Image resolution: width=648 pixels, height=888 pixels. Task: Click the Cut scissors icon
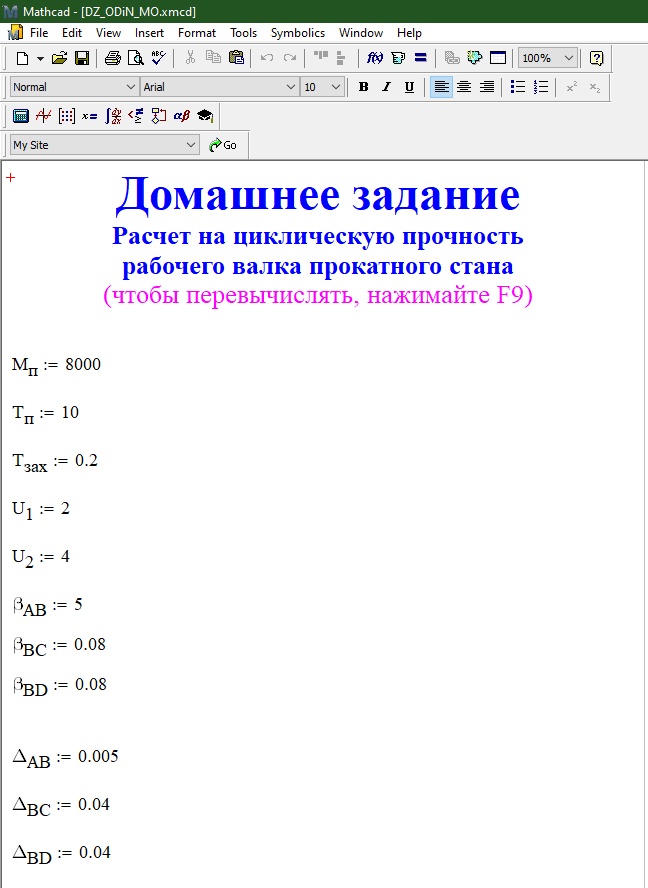(190, 58)
